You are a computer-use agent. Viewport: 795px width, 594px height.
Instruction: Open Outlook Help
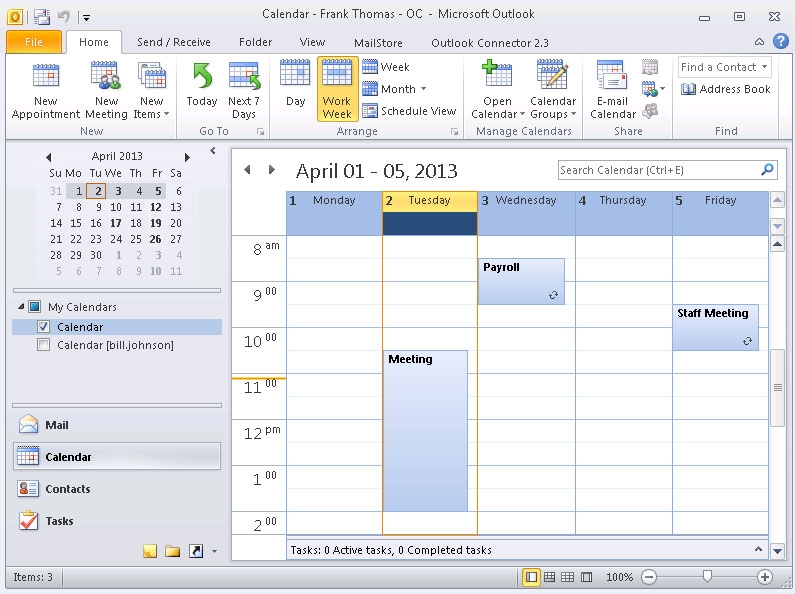[x=781, y=42]
